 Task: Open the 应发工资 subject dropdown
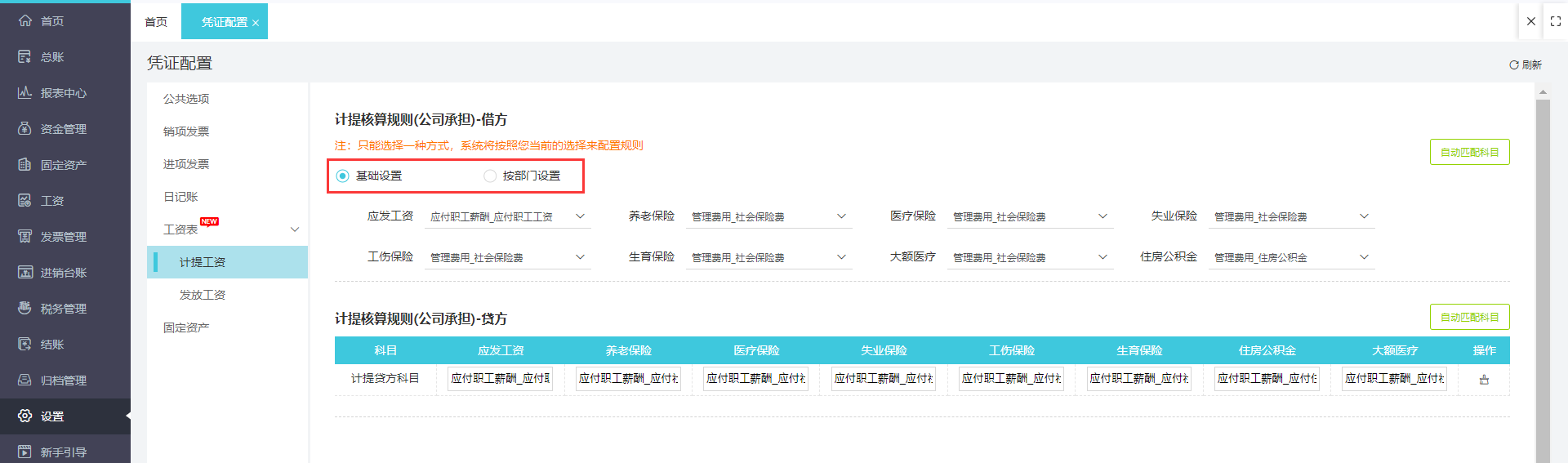click(x=506, y=216)
